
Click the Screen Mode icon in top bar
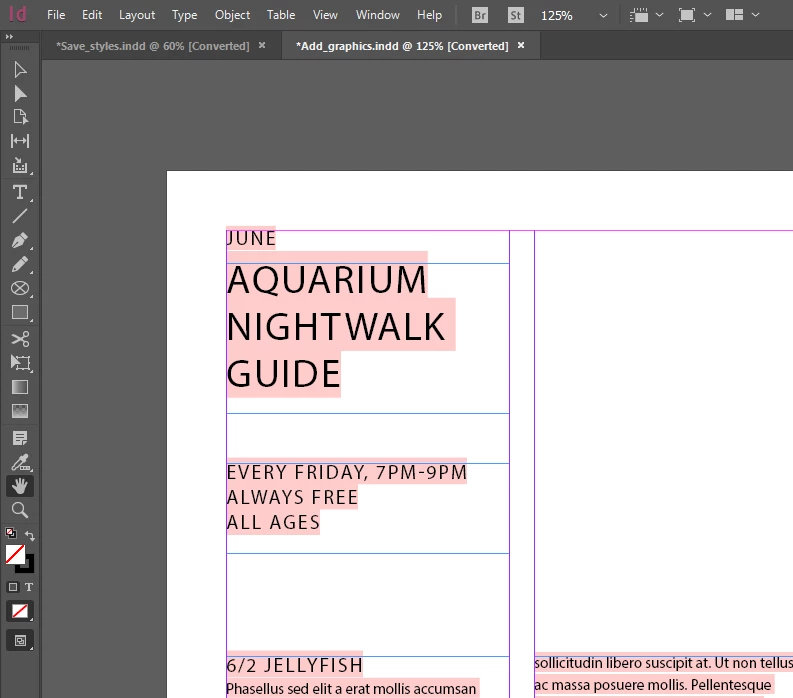[x=687, y=15]
